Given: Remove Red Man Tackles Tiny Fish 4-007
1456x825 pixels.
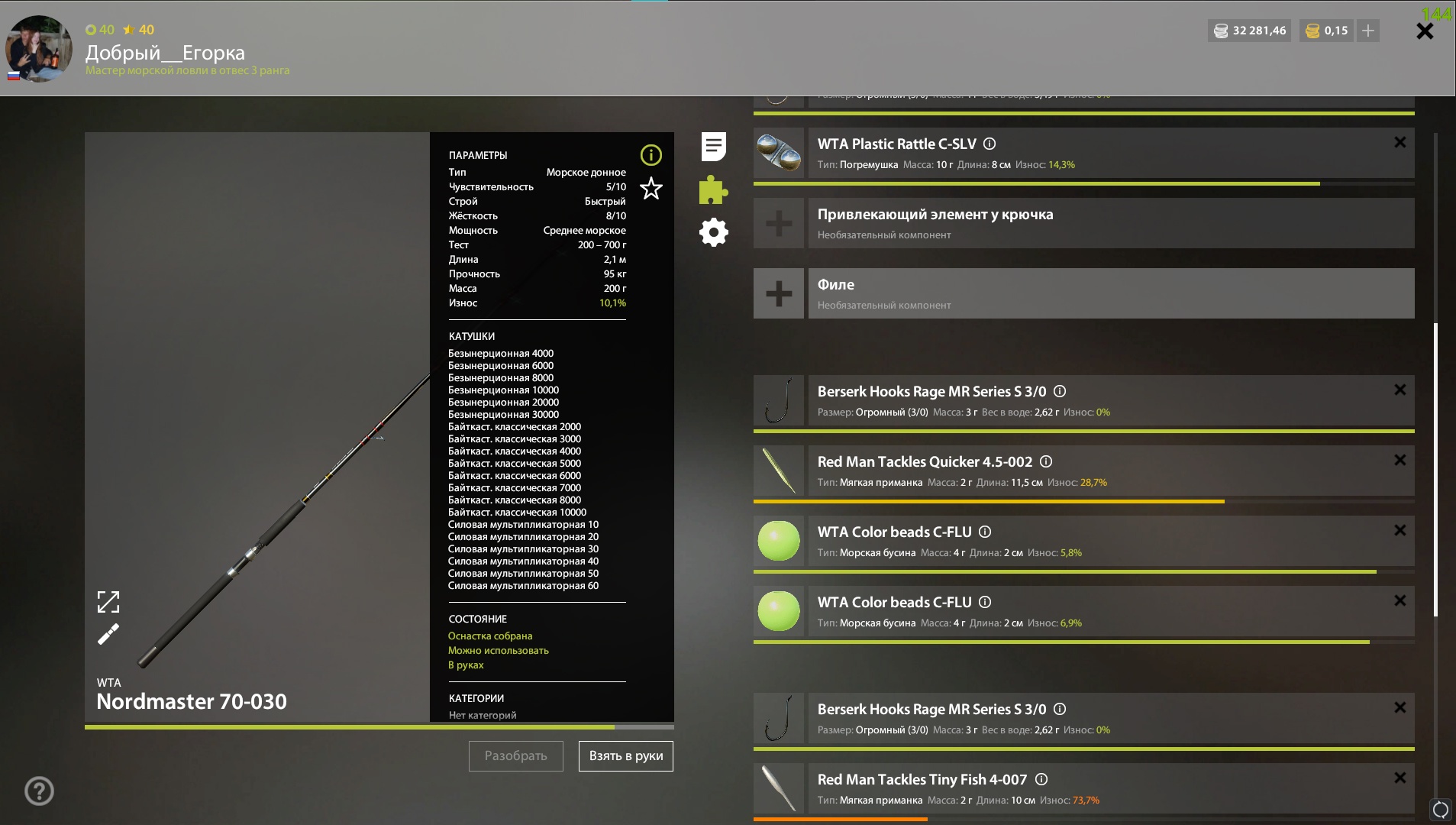Looking at the screenshot, I should (x=1400, y=778).
